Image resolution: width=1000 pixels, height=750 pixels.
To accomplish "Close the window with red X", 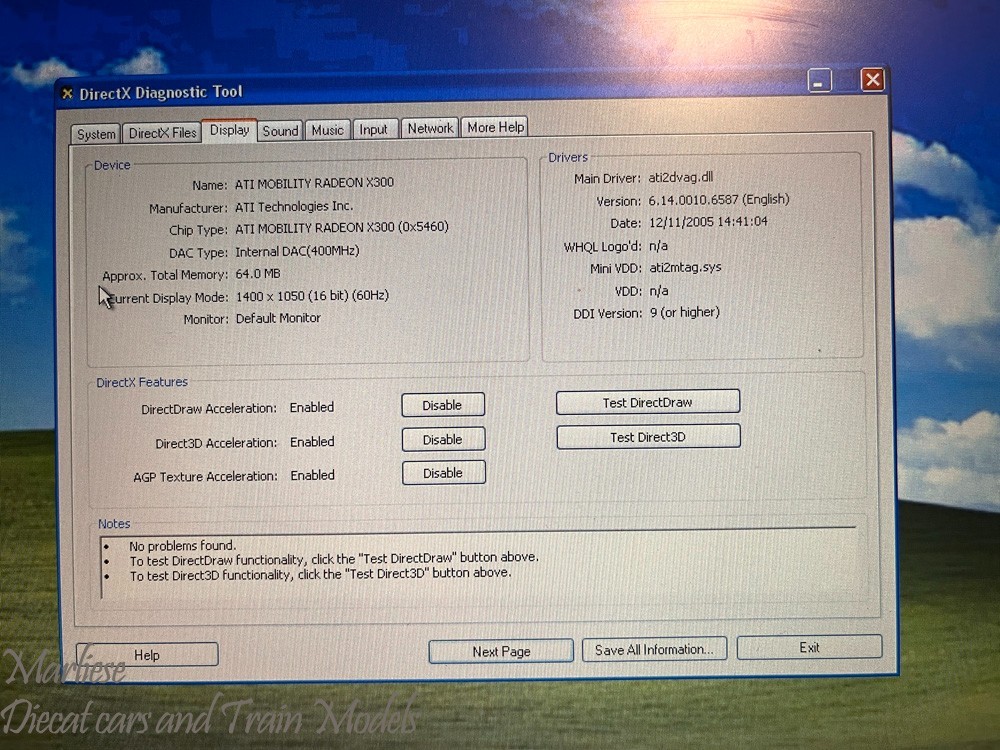I will (872, 80).
